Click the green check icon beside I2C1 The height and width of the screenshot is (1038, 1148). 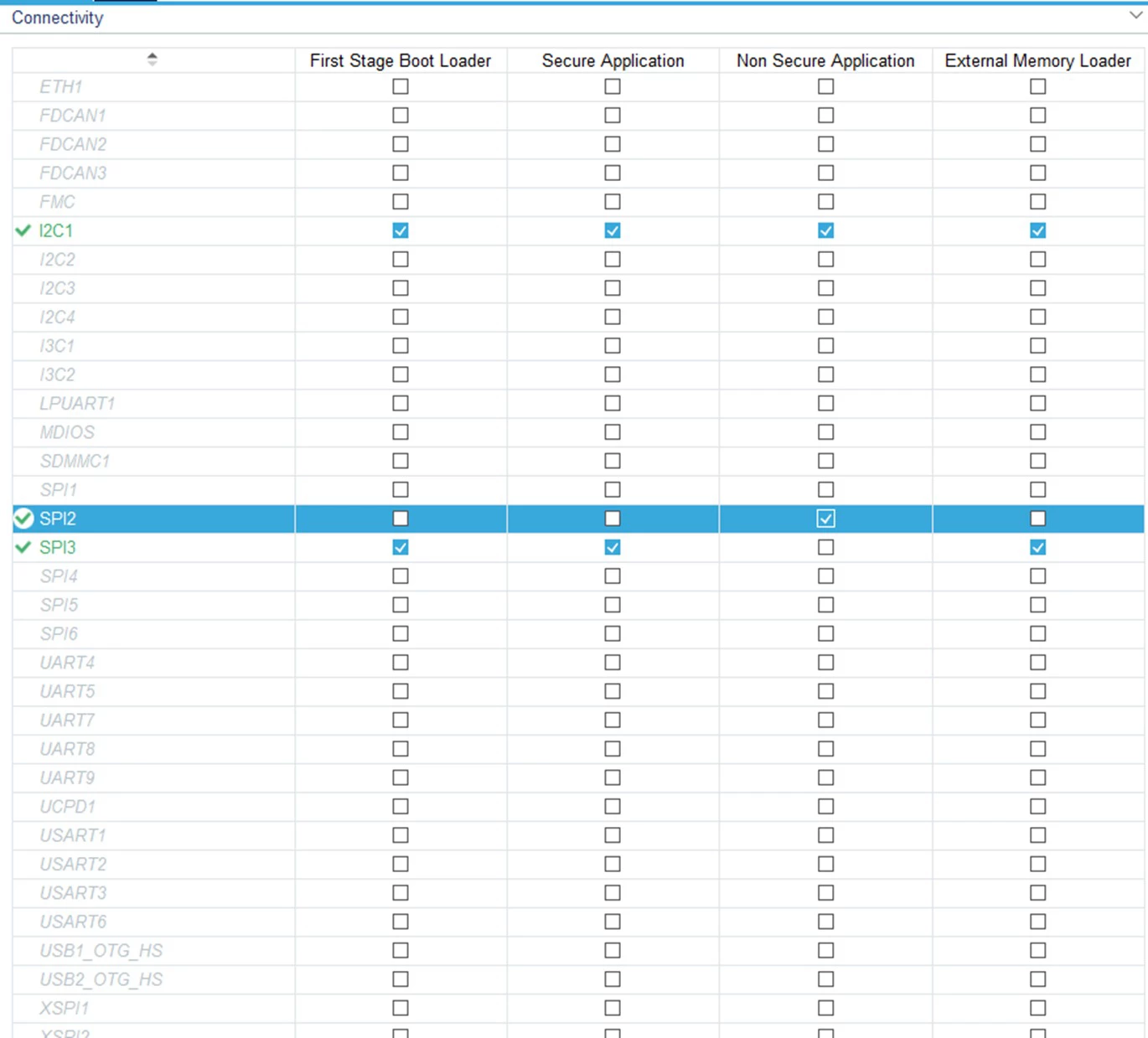tap(23, 230)
